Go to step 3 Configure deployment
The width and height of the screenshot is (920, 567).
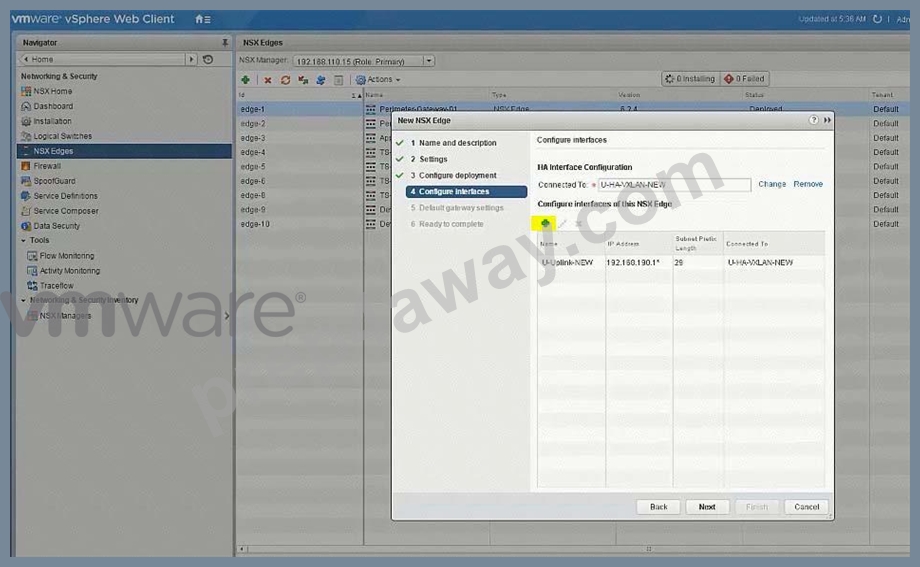pyautogui.click(x=454, y=175)
